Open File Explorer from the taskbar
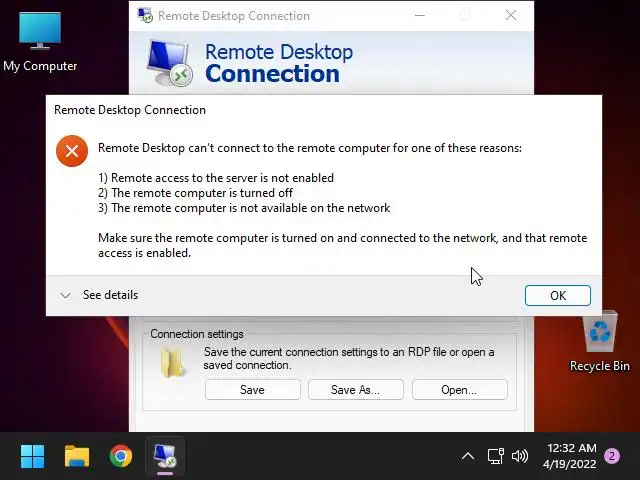Image resolution: width=640 pixels, height=480 pixels. click(x=77, y=456)
